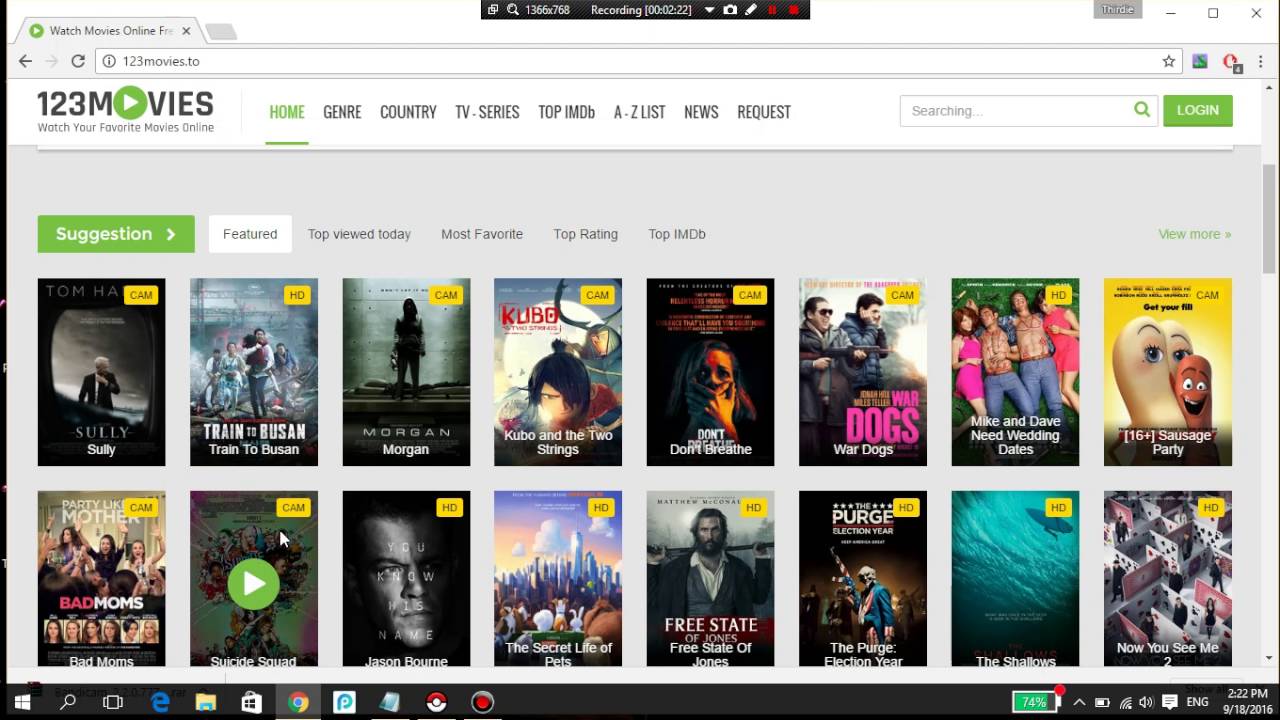Click the Suggestion button
This screenshot has width=1280, height=720.
tap(116, 234)
